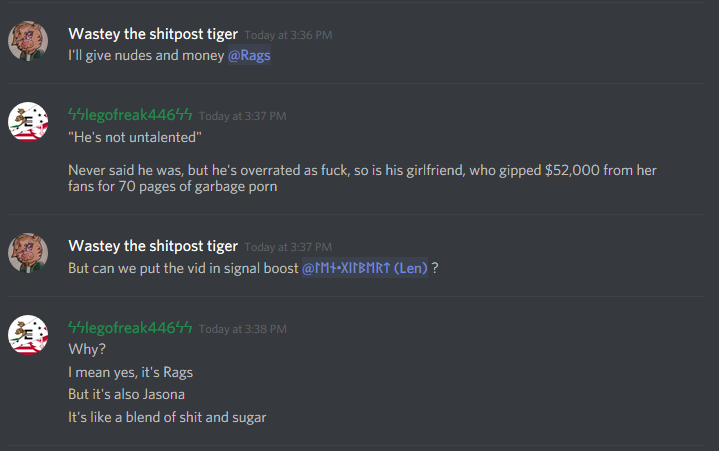Click the runic (Len) user mention

tap(365, 268)
